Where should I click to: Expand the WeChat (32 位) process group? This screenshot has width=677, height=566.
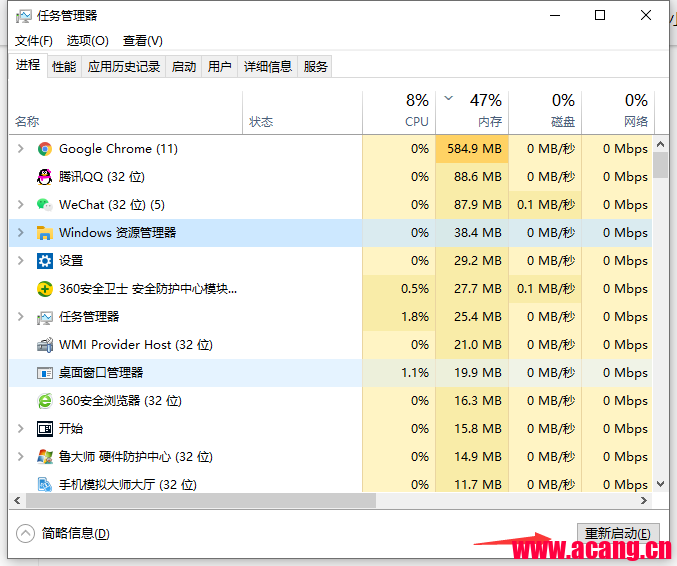pos(20,205)
